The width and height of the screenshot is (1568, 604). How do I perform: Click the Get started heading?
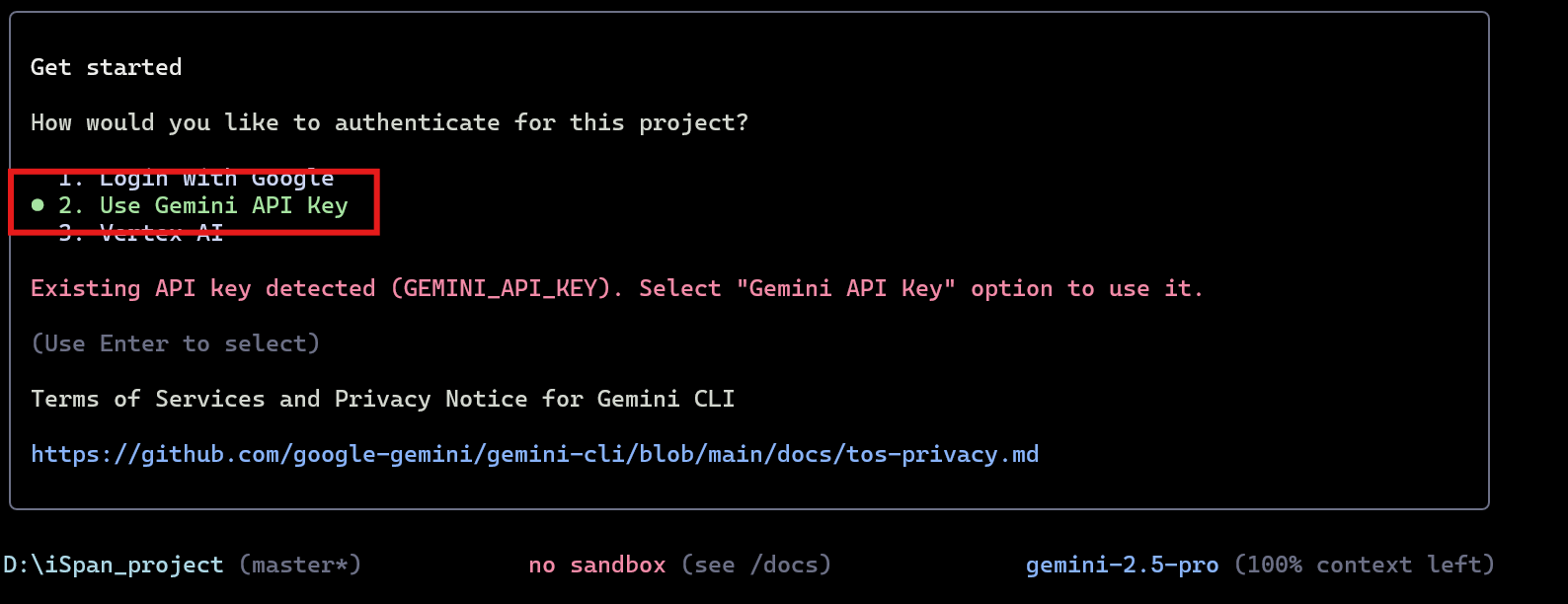pos(107,67)
